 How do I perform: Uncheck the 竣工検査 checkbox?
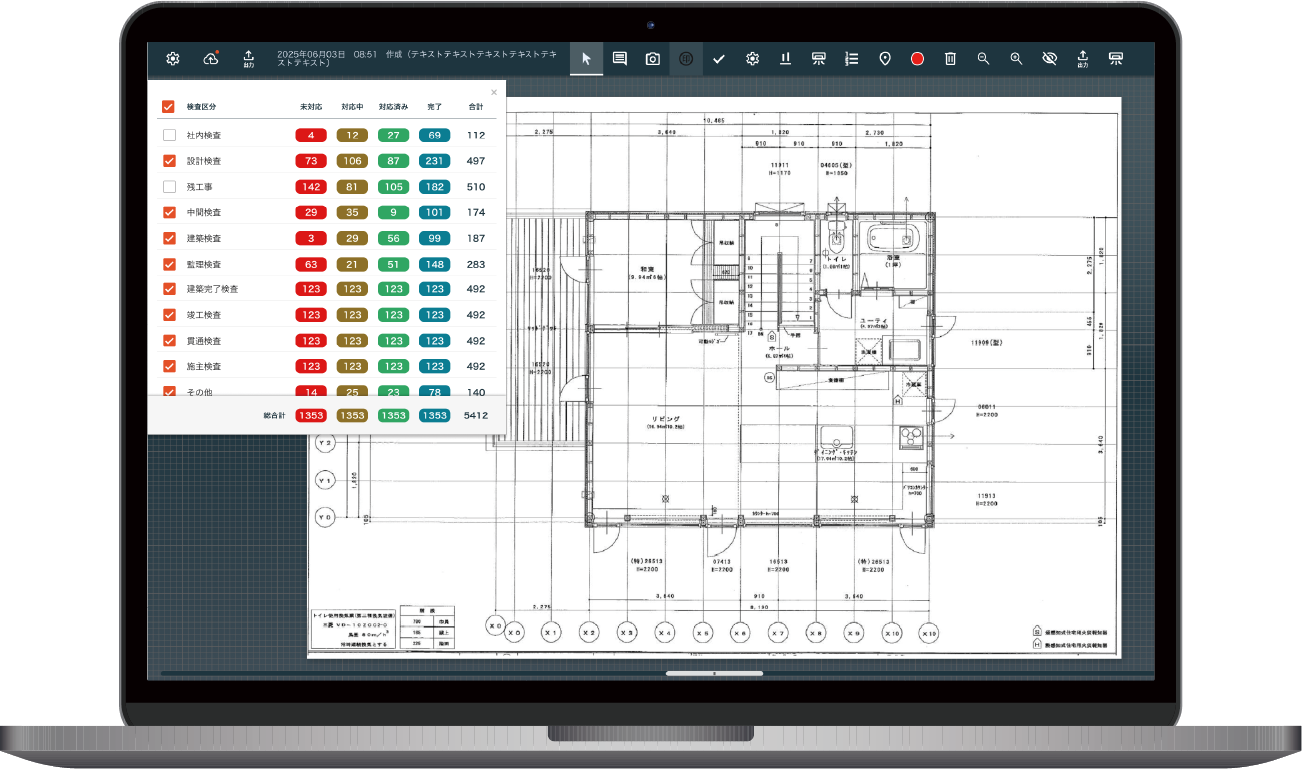click(169, 315)
